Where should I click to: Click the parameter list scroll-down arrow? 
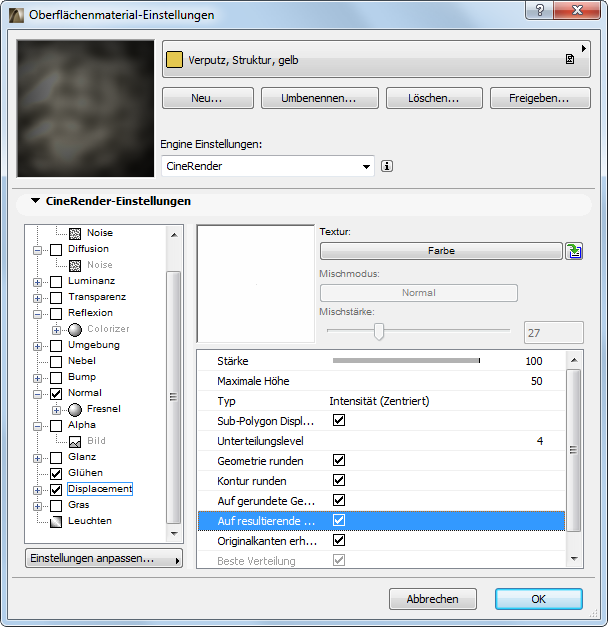[574, 559]
